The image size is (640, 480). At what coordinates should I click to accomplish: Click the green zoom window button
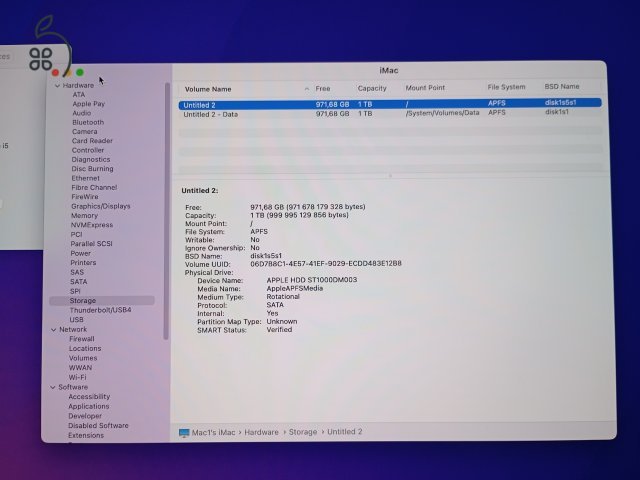(x=80, y=72)
